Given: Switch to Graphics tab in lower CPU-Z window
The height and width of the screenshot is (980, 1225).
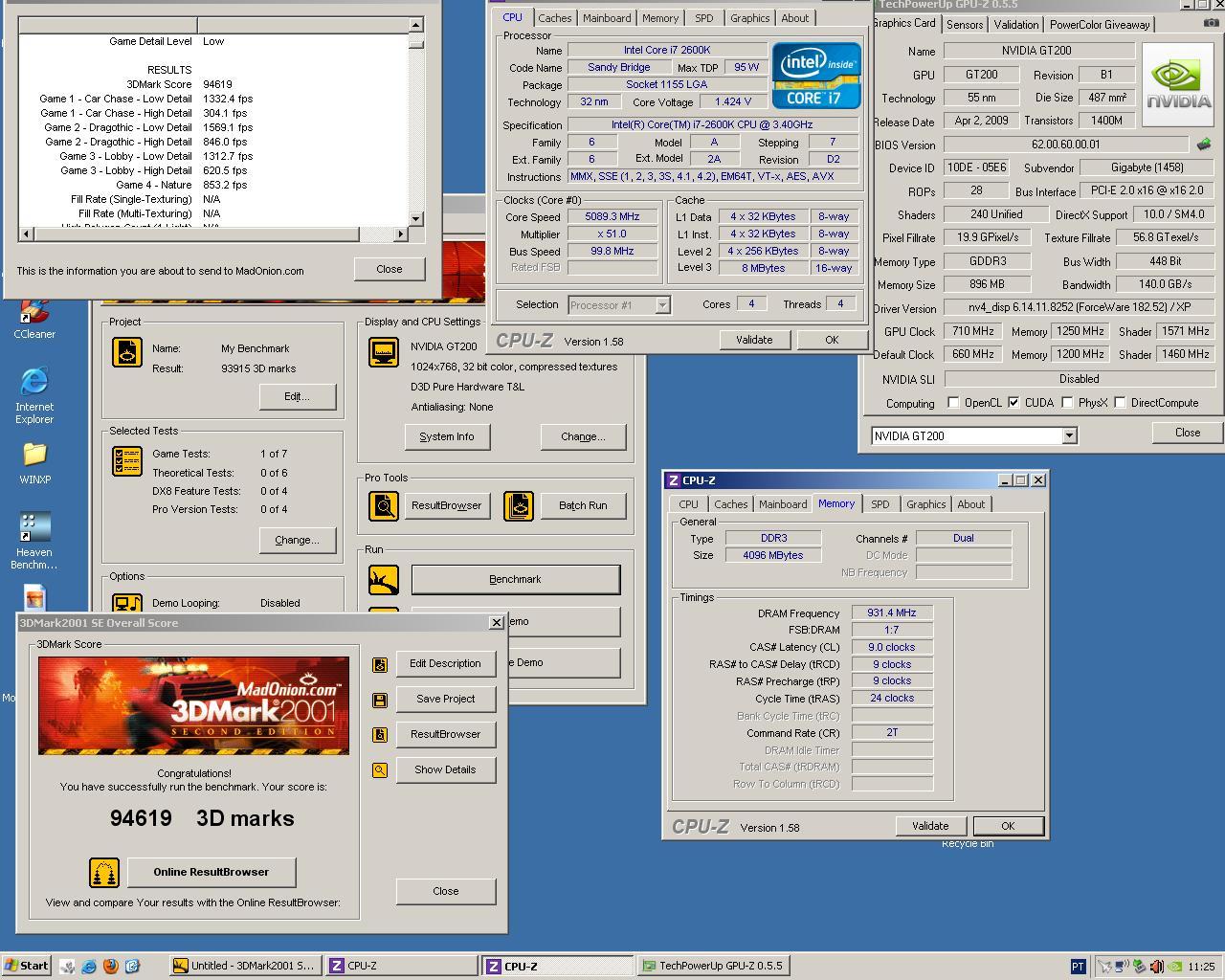Looking at the screenshot, I should pos(925,504).
